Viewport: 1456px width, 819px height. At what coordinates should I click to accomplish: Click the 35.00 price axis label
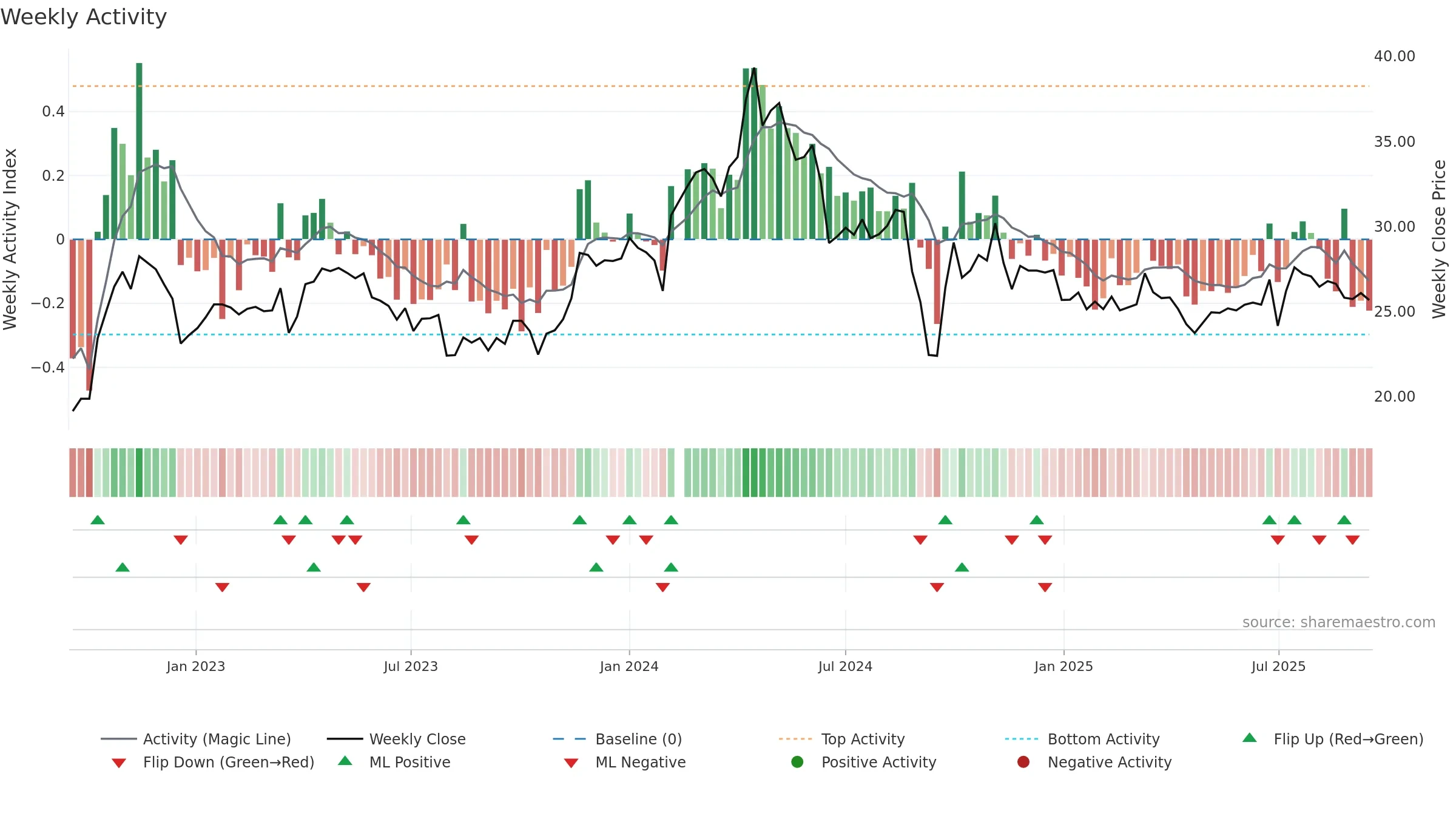click(x=1395, y=141)
